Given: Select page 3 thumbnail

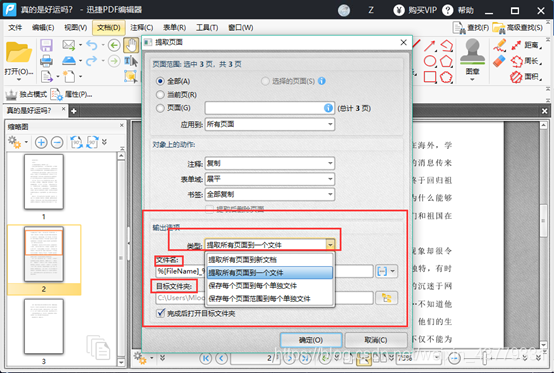Looking at the screenshot, I should point(44,327).
